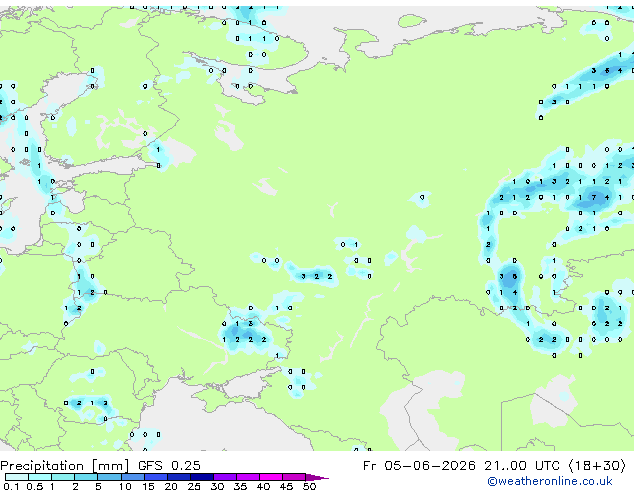Select the 5–10 mm legend color box
This screenshot has width=634, height=490.
coord(109,477)
